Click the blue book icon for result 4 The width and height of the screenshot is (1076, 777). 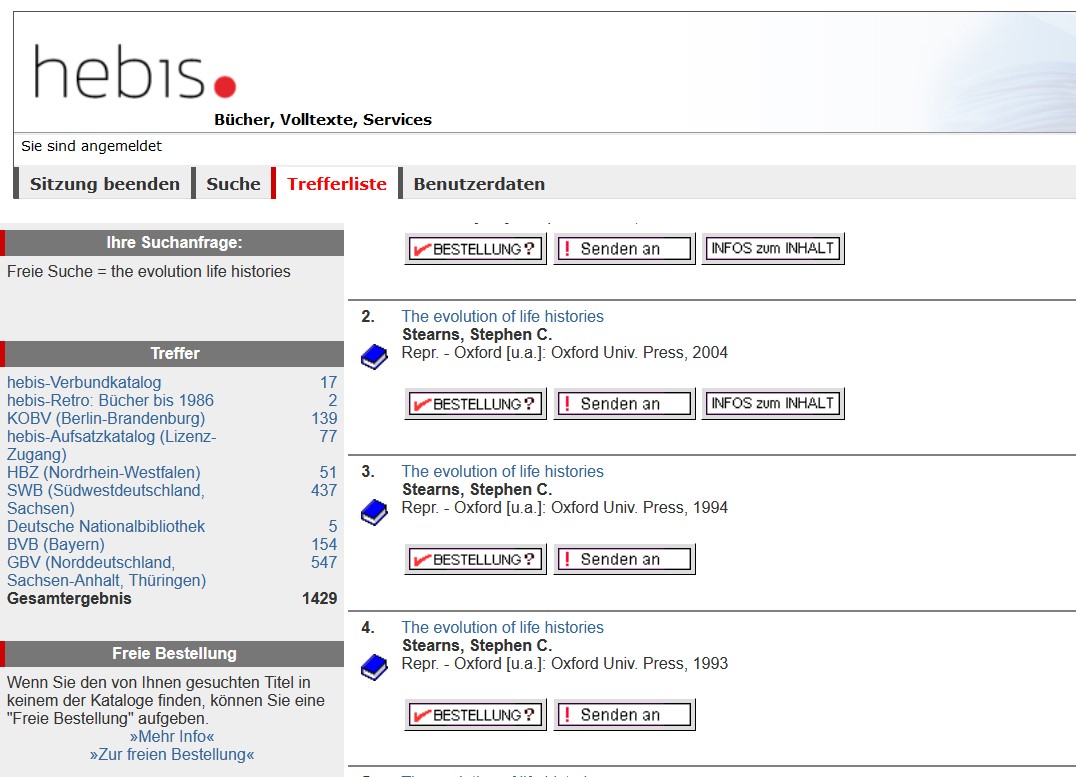click(x=375, y=667)
